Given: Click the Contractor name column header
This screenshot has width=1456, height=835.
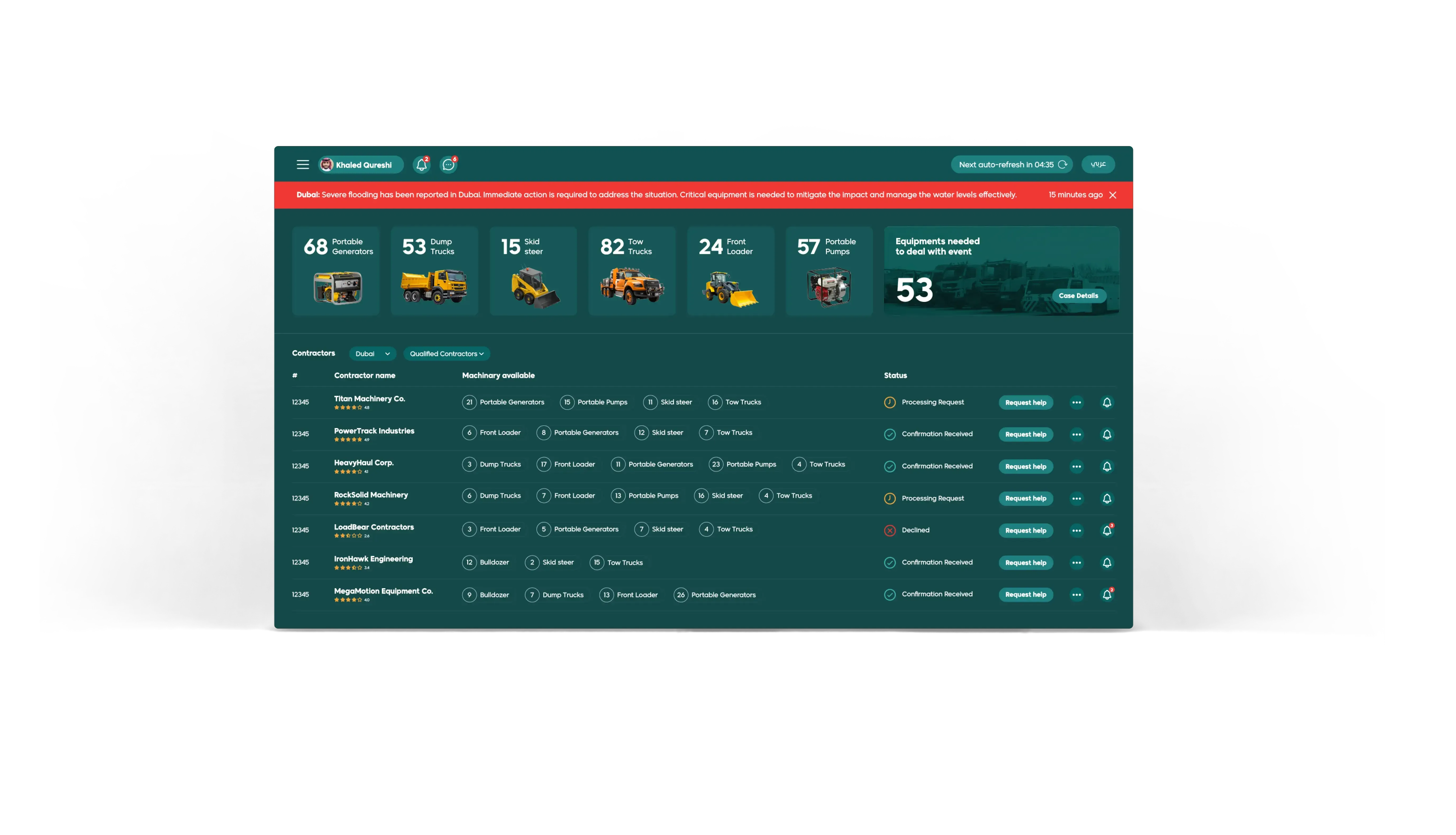Looking at the screenshot, I should (365, 376).
